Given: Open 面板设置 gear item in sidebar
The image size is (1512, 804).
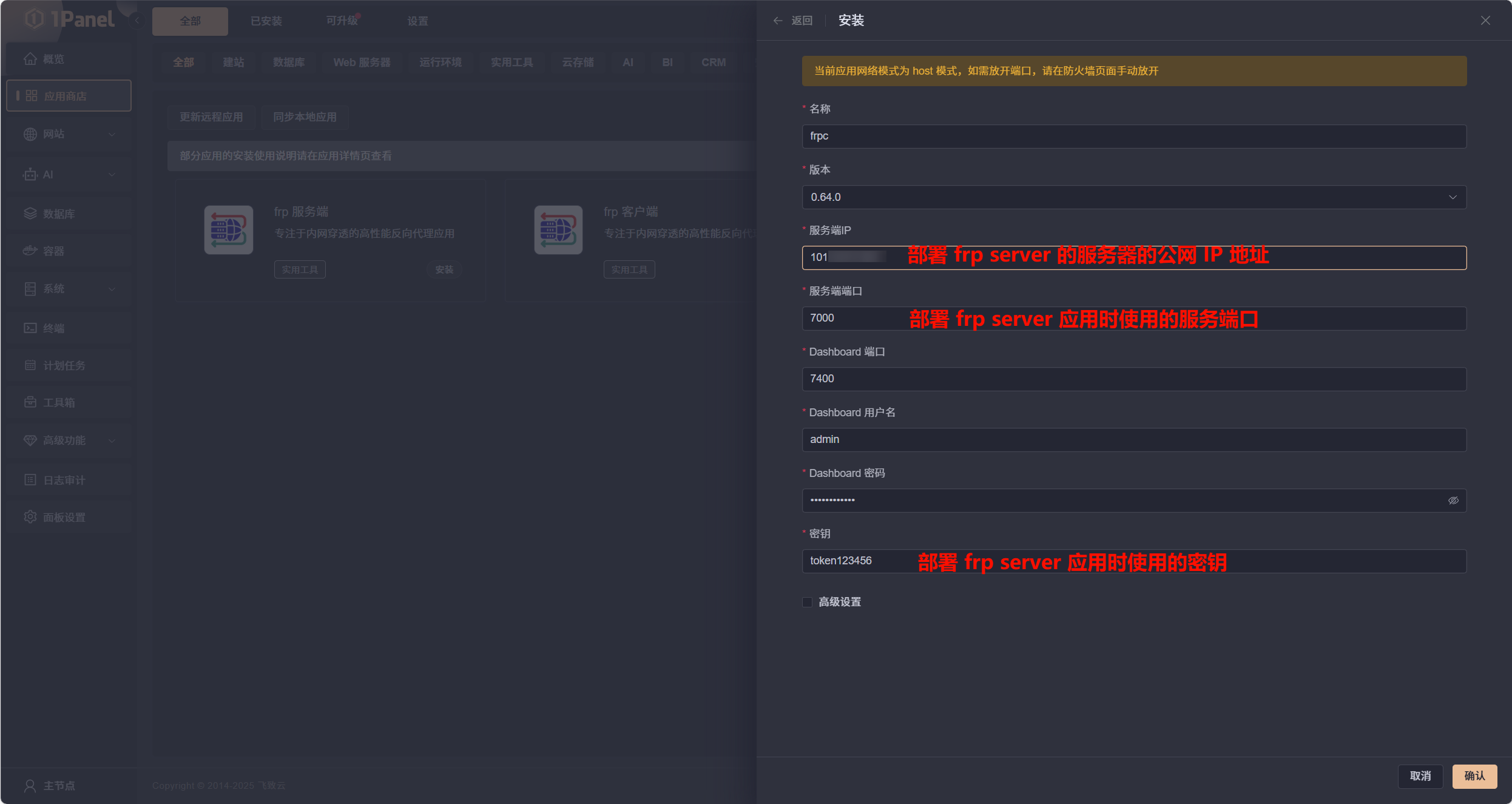Looking at the screenshot, I should point(64,518).
